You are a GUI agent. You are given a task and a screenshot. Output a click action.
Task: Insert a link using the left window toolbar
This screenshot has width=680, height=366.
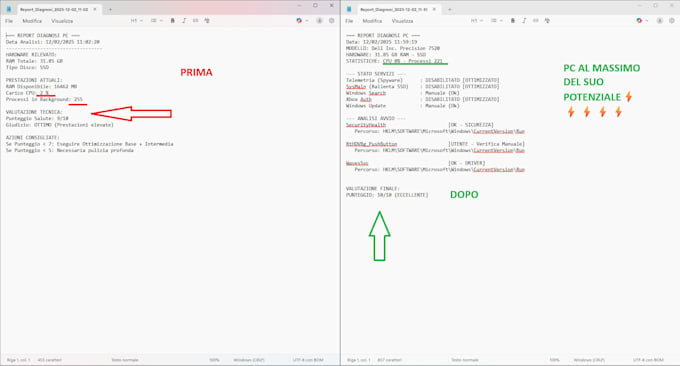click(195, 21)
